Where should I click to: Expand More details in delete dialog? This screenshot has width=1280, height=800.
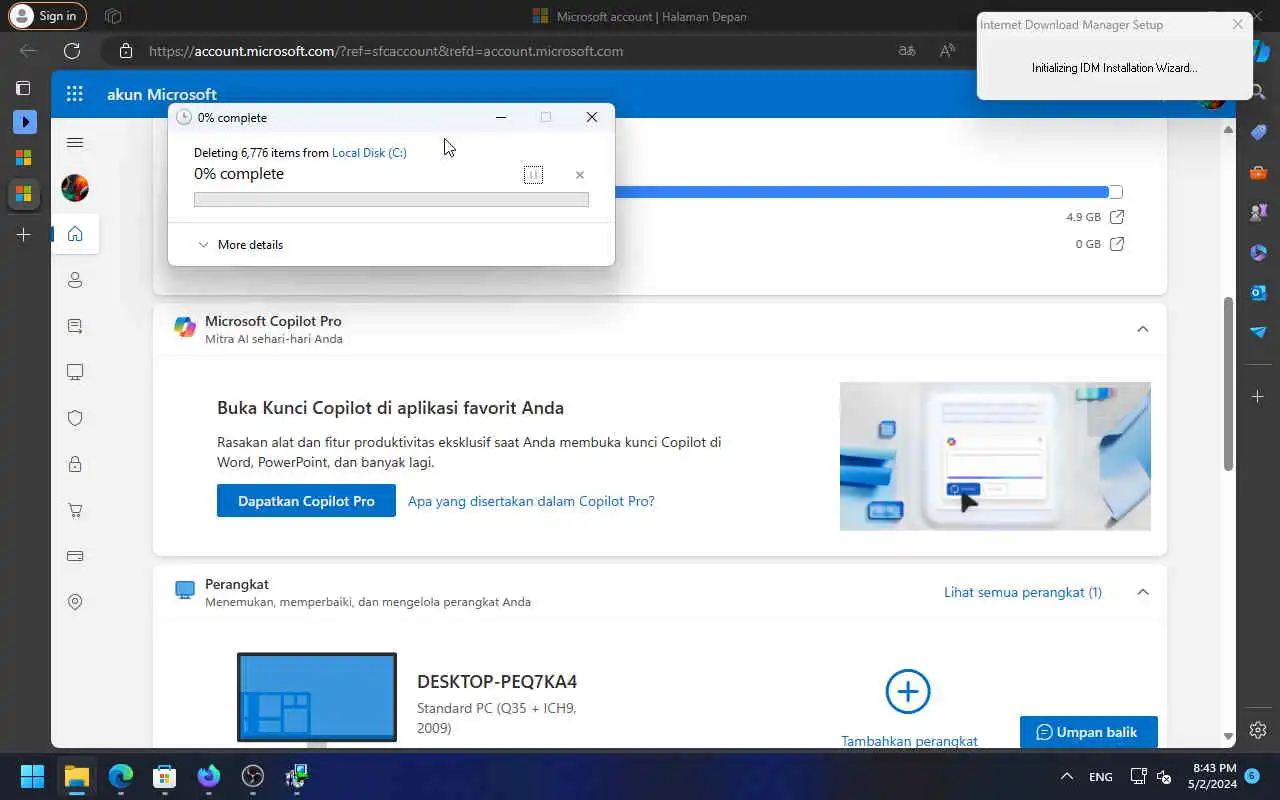tap(241, 245)
